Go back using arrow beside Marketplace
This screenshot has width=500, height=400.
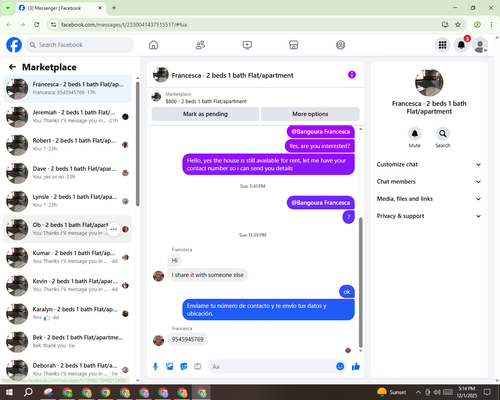[x=12, y=67]
